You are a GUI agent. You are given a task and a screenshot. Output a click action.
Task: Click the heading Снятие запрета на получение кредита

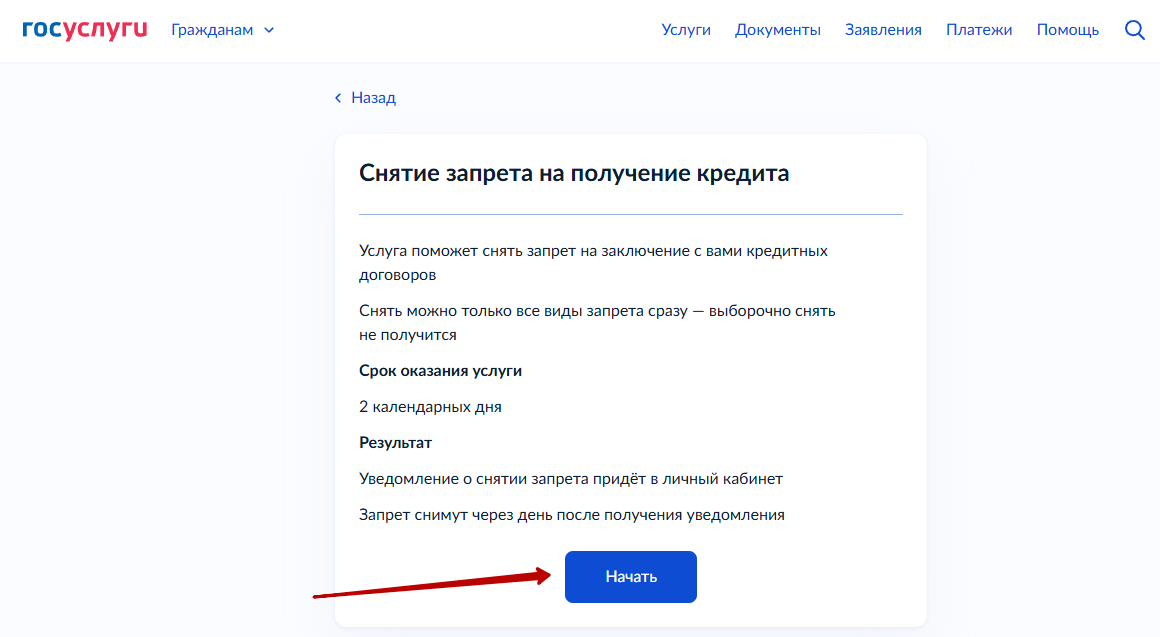pyautogui.click(x=574, y=173)
